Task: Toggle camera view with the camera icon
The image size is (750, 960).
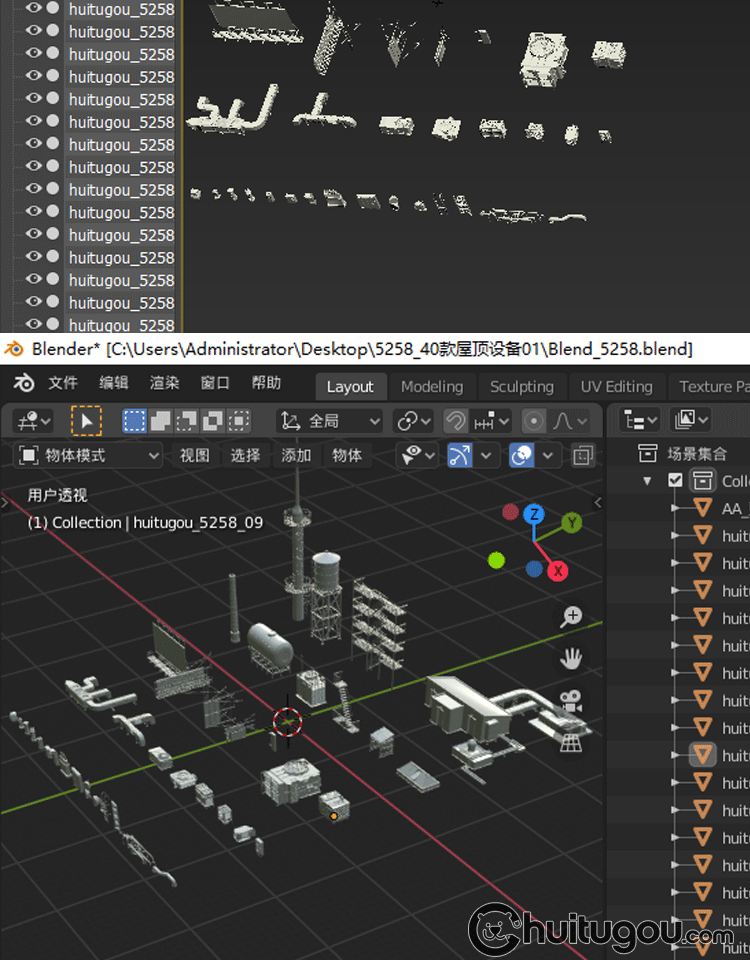Action: point(572,701)
